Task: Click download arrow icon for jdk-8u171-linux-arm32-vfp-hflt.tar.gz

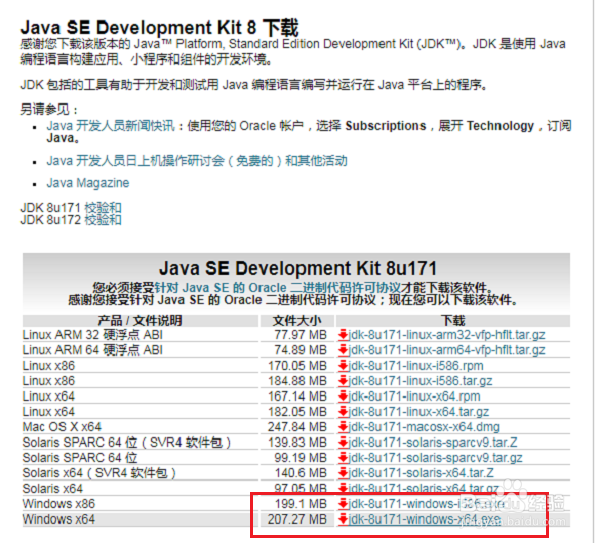Action: tap(343, 335)
